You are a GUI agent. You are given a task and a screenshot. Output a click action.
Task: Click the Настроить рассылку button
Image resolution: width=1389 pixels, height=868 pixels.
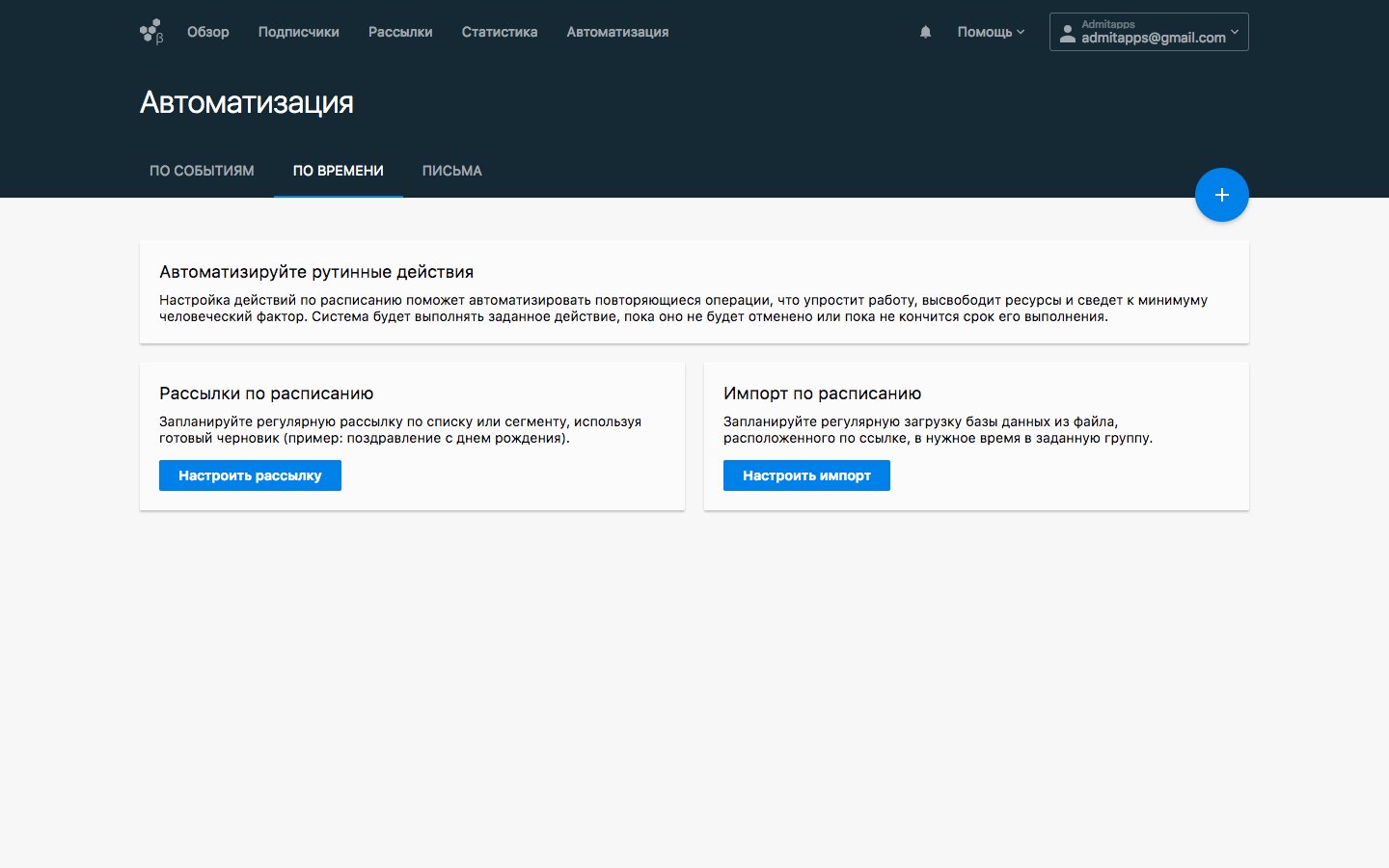point(250,475)
